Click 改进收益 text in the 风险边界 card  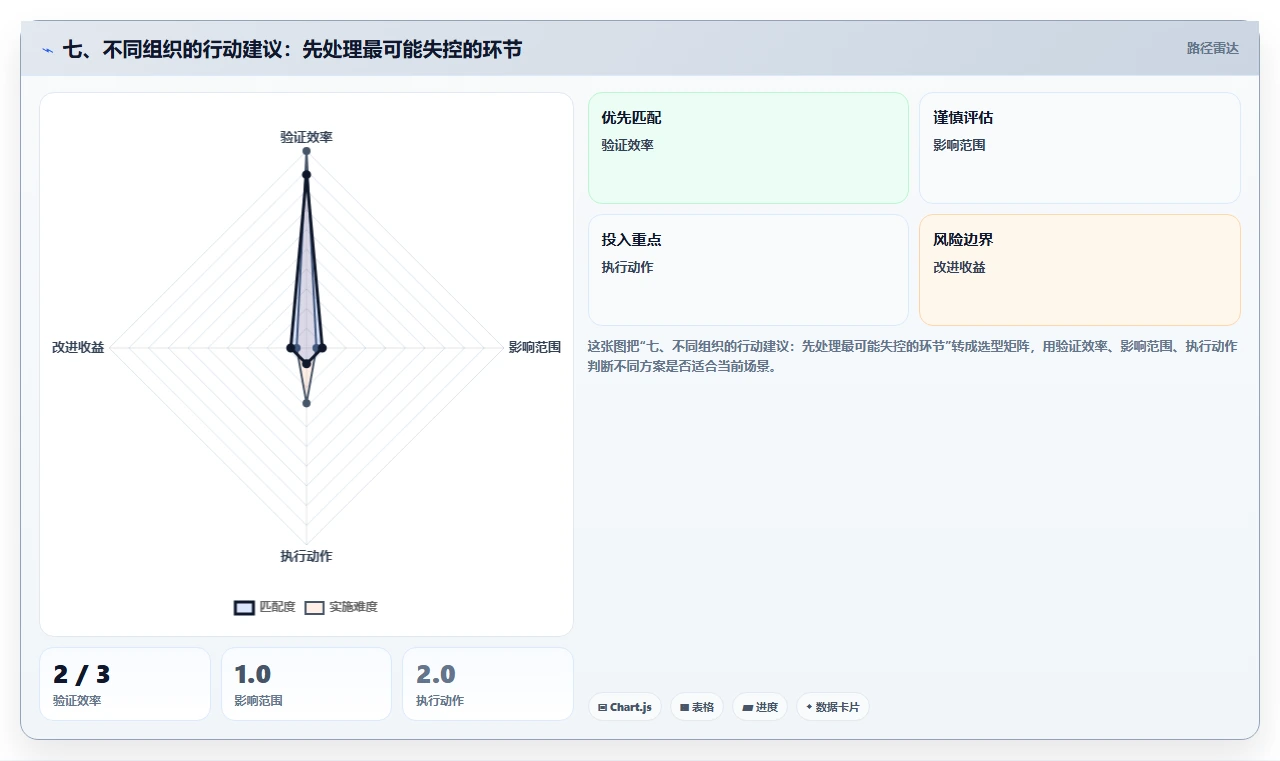click(x=959, y=267)
